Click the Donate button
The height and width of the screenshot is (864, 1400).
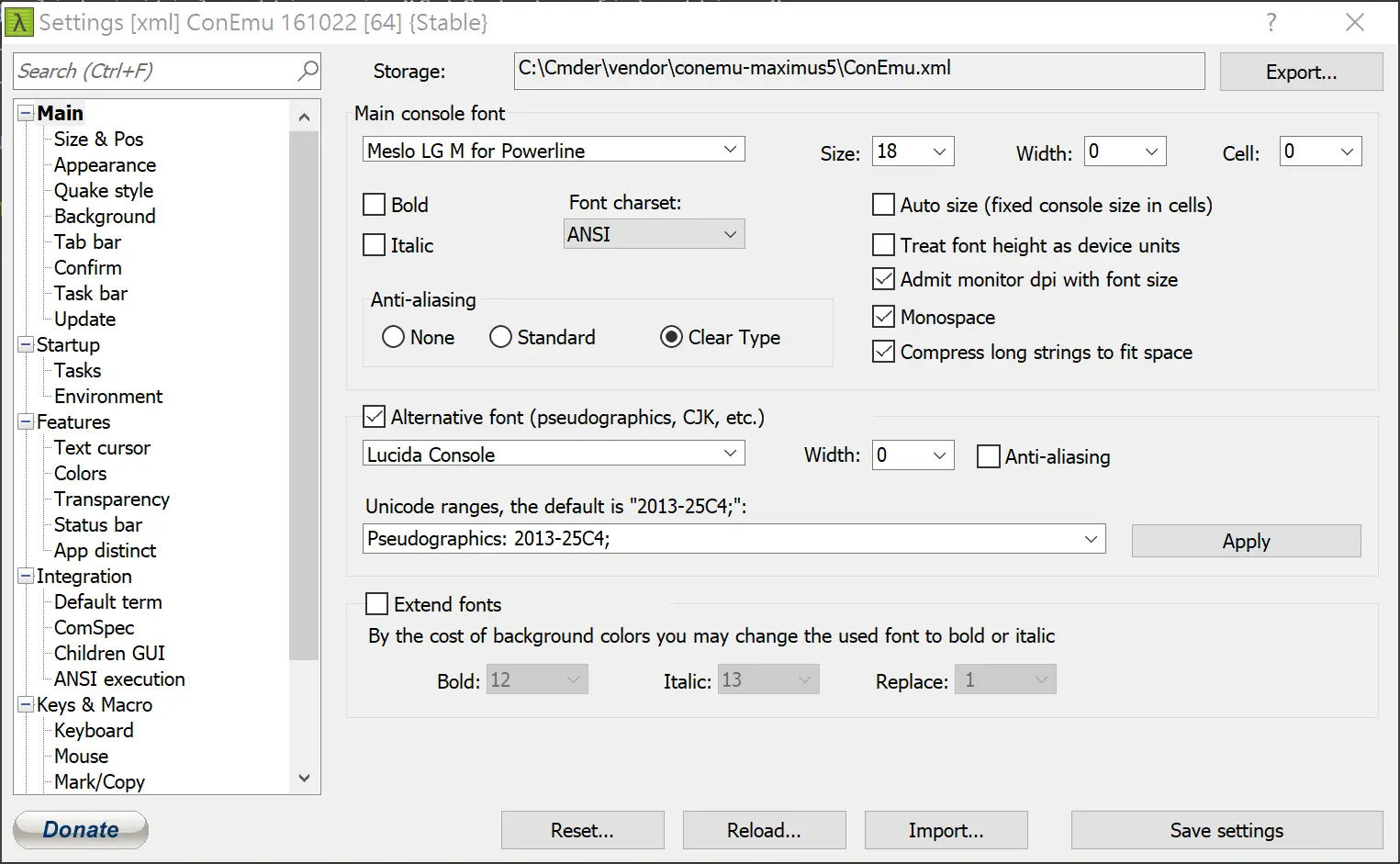(81, 830)
